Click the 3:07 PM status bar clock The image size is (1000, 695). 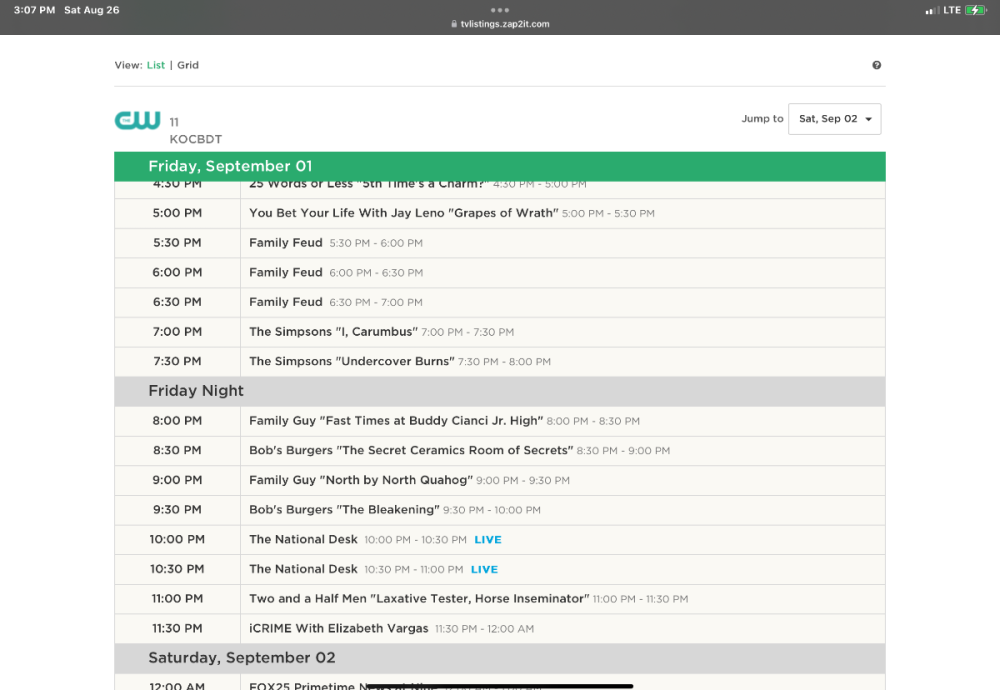point(34,10)
